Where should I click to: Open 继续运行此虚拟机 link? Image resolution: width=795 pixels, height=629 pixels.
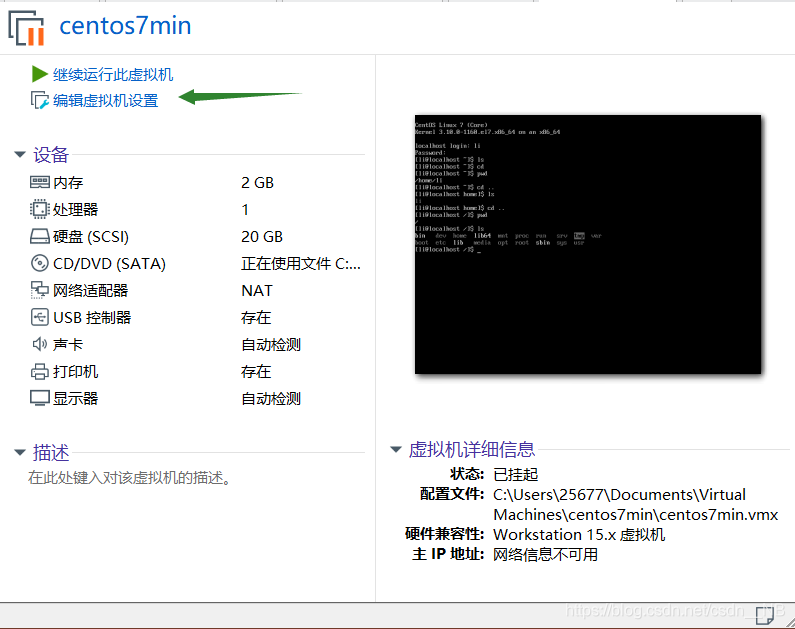[x=113, y=75]
